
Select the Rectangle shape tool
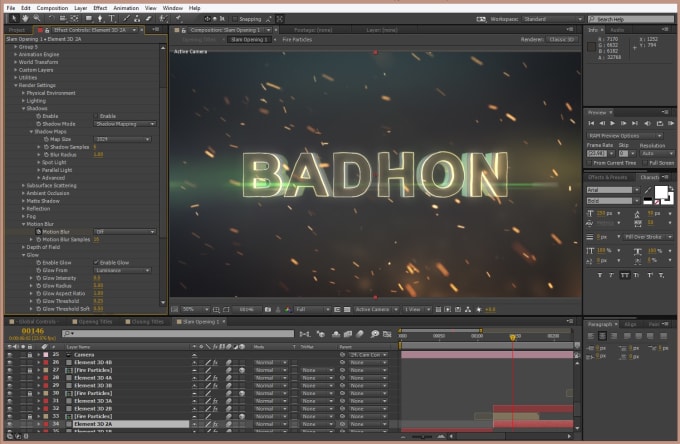pyautogui.click(x=88, y=18)
